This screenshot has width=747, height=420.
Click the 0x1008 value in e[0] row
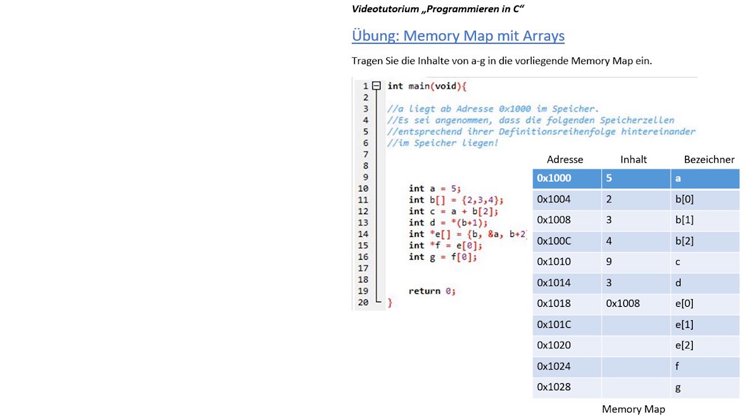[623, 303]
